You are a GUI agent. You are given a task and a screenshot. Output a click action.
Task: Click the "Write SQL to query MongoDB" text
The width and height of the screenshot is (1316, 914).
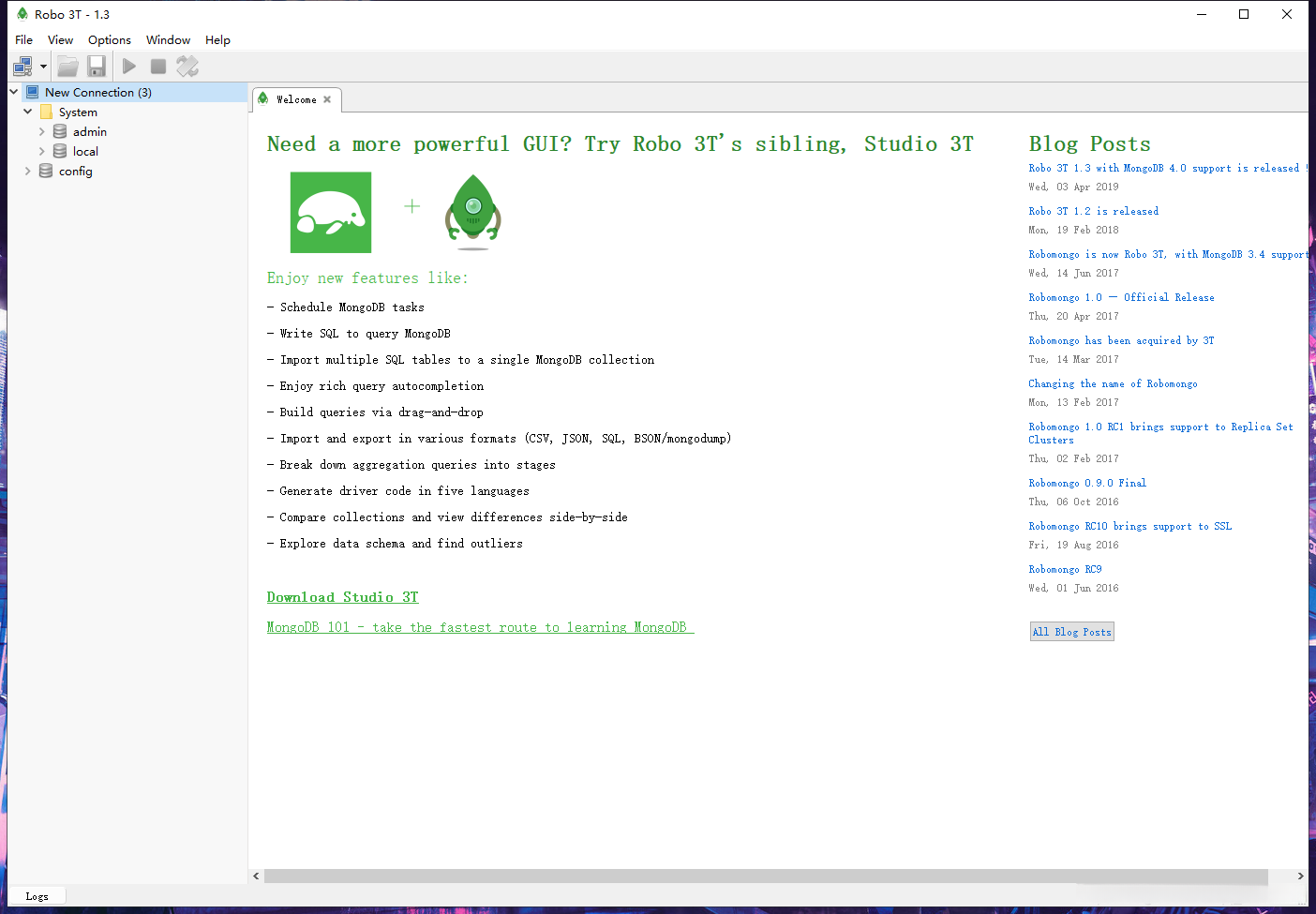coord(366,334)
